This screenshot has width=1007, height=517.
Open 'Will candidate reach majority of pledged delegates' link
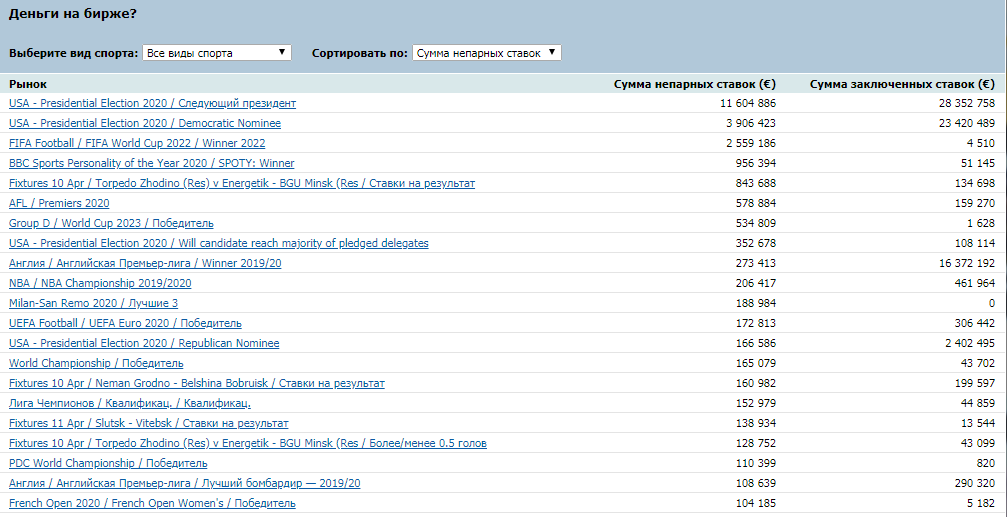pos(218,243)
